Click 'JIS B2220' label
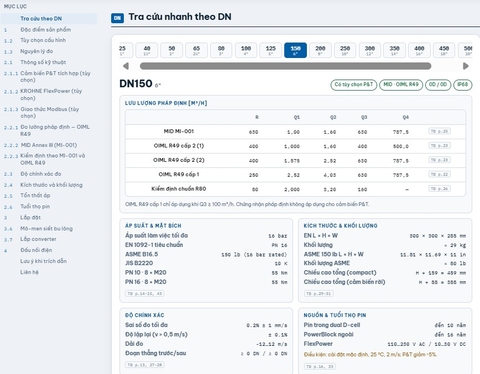 coord(139,263)
